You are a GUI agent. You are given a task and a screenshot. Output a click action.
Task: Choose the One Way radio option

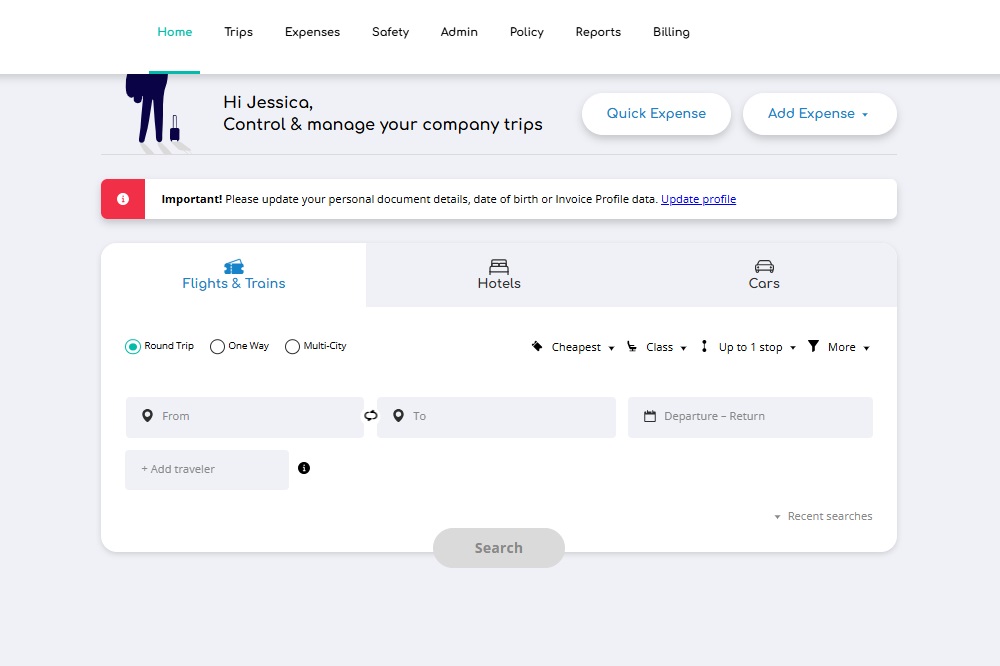(217, 347)
